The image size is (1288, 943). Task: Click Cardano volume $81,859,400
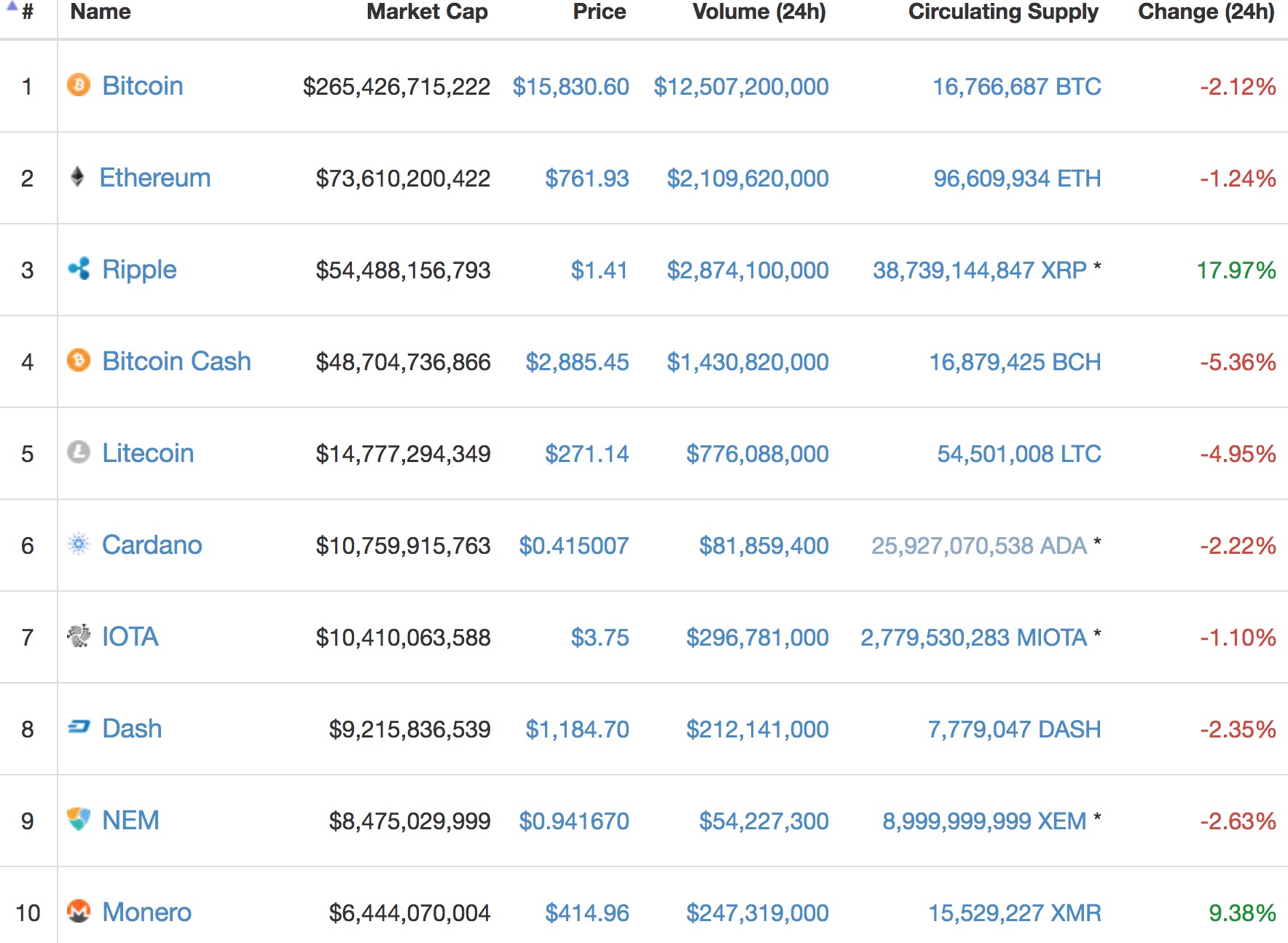(763, 546)
